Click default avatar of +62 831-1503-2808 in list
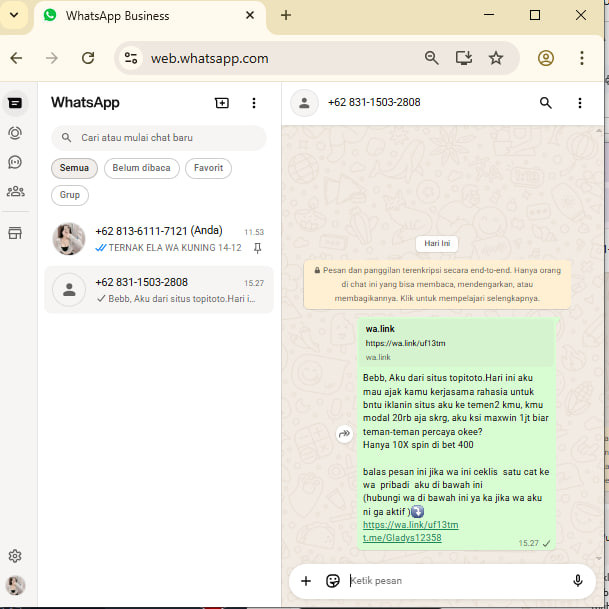The image size is (609, 609). point(69,290)
